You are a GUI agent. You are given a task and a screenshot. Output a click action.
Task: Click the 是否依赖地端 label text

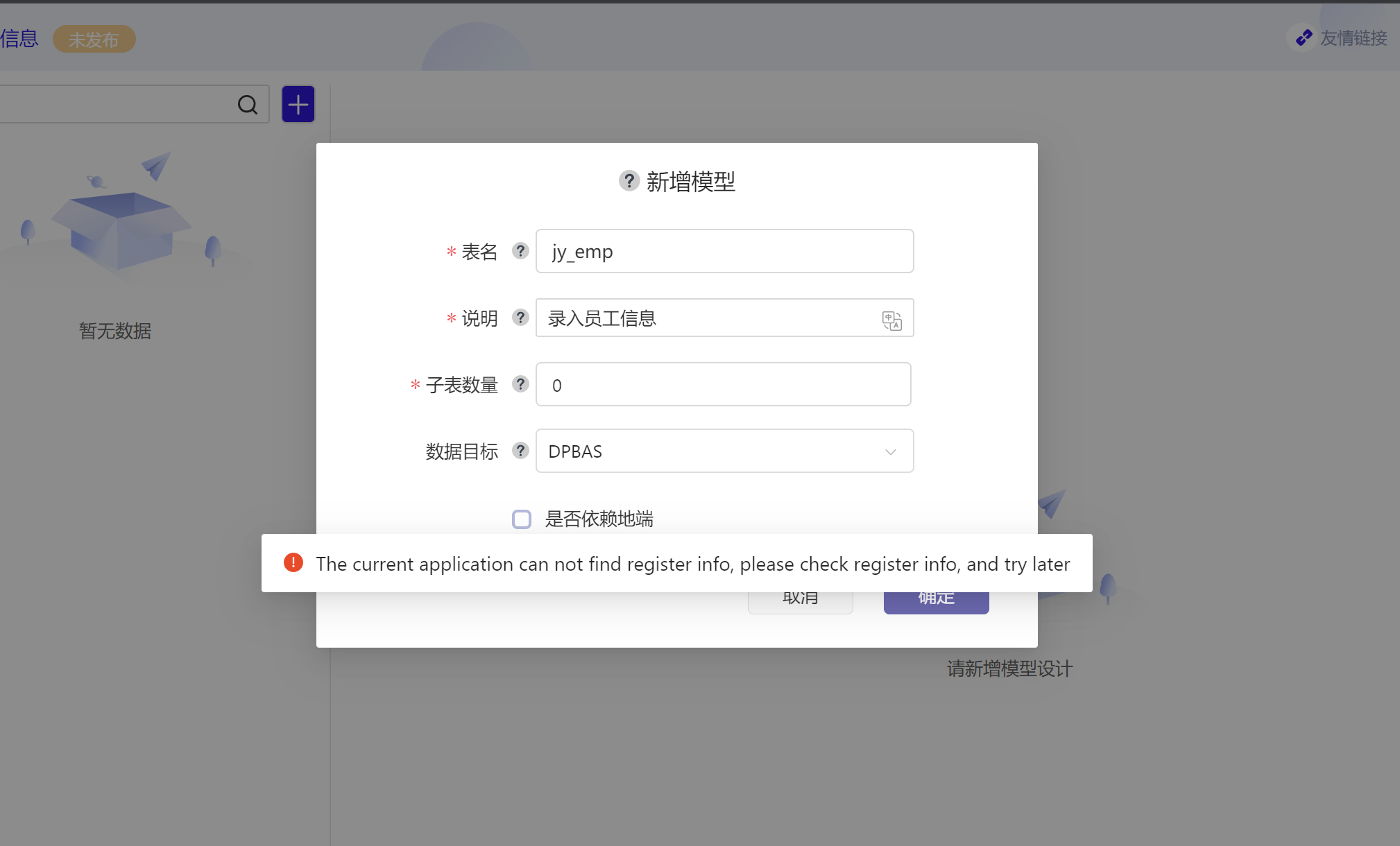pos(599,519)
